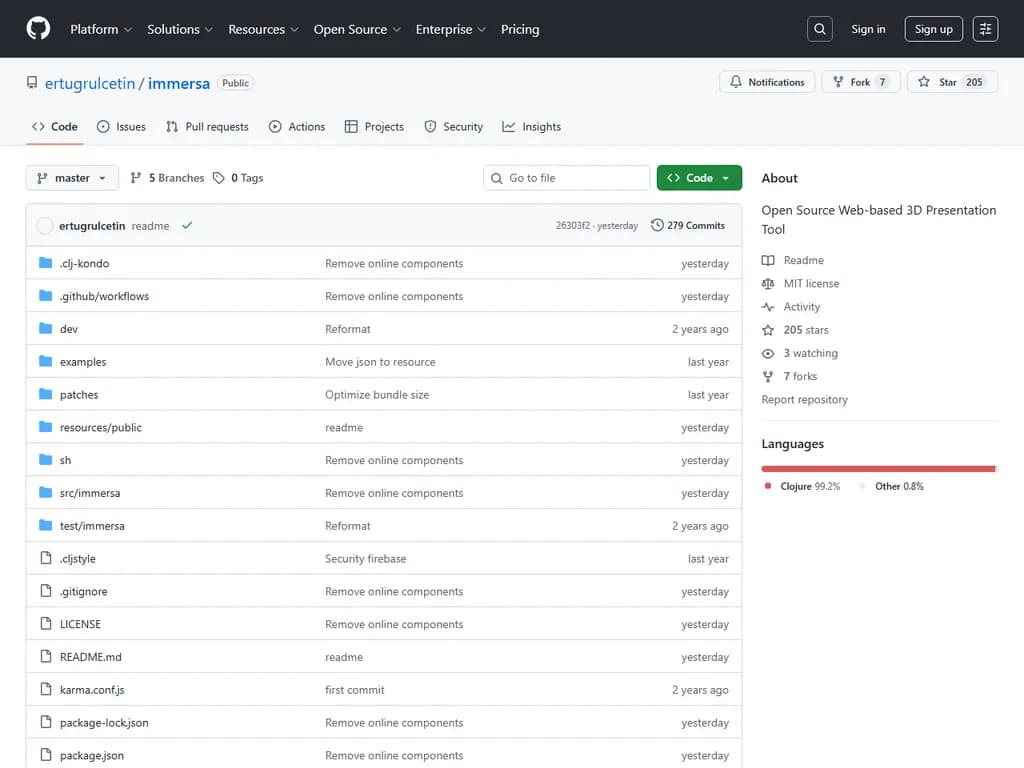Open the green Code dropdown
This screenshot has width=1024, height=768.
(x=699, y=178)
